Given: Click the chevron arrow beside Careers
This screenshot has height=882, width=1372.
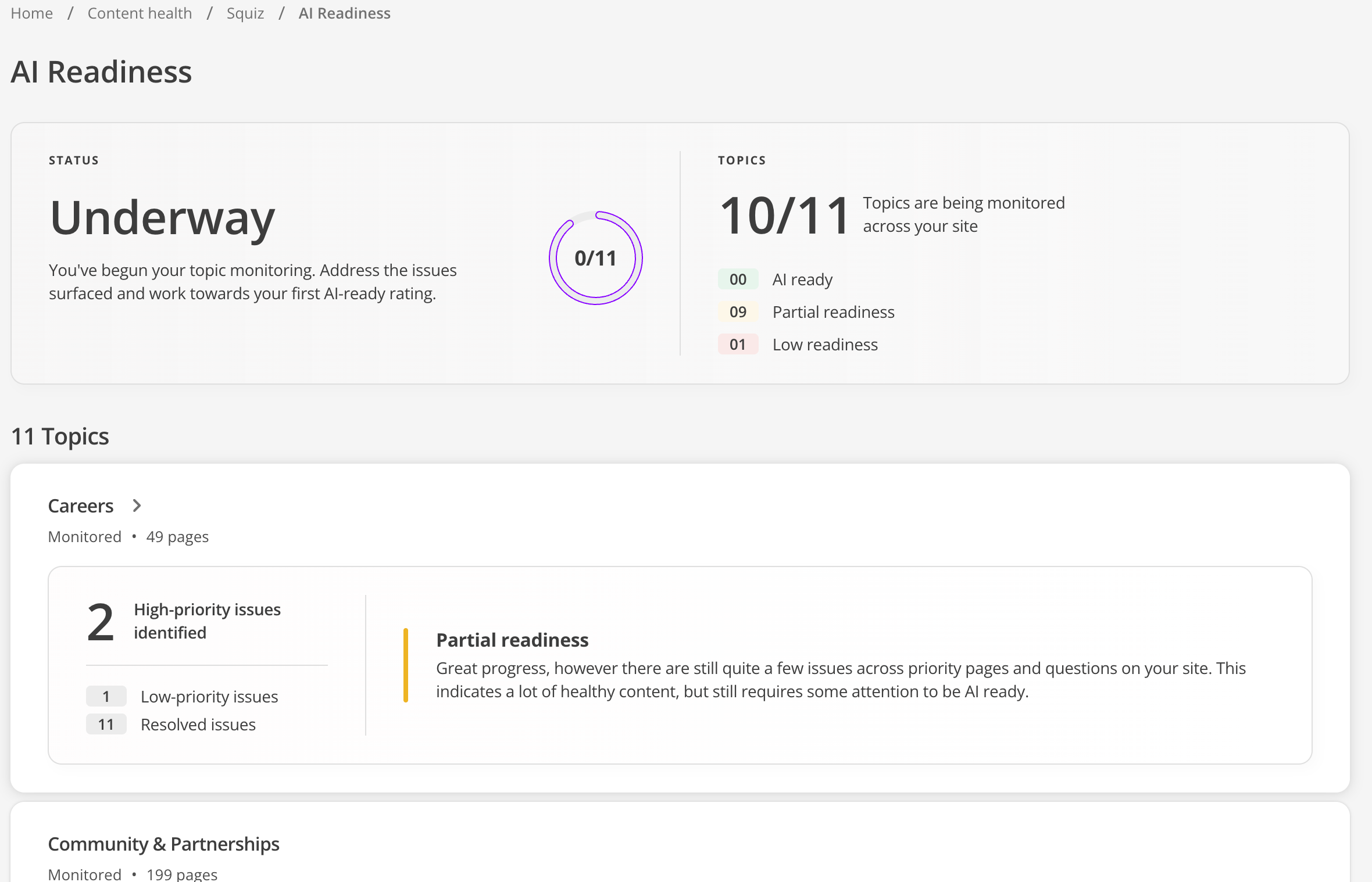Looking at the screenshot, I should click(x=137, y=505).
